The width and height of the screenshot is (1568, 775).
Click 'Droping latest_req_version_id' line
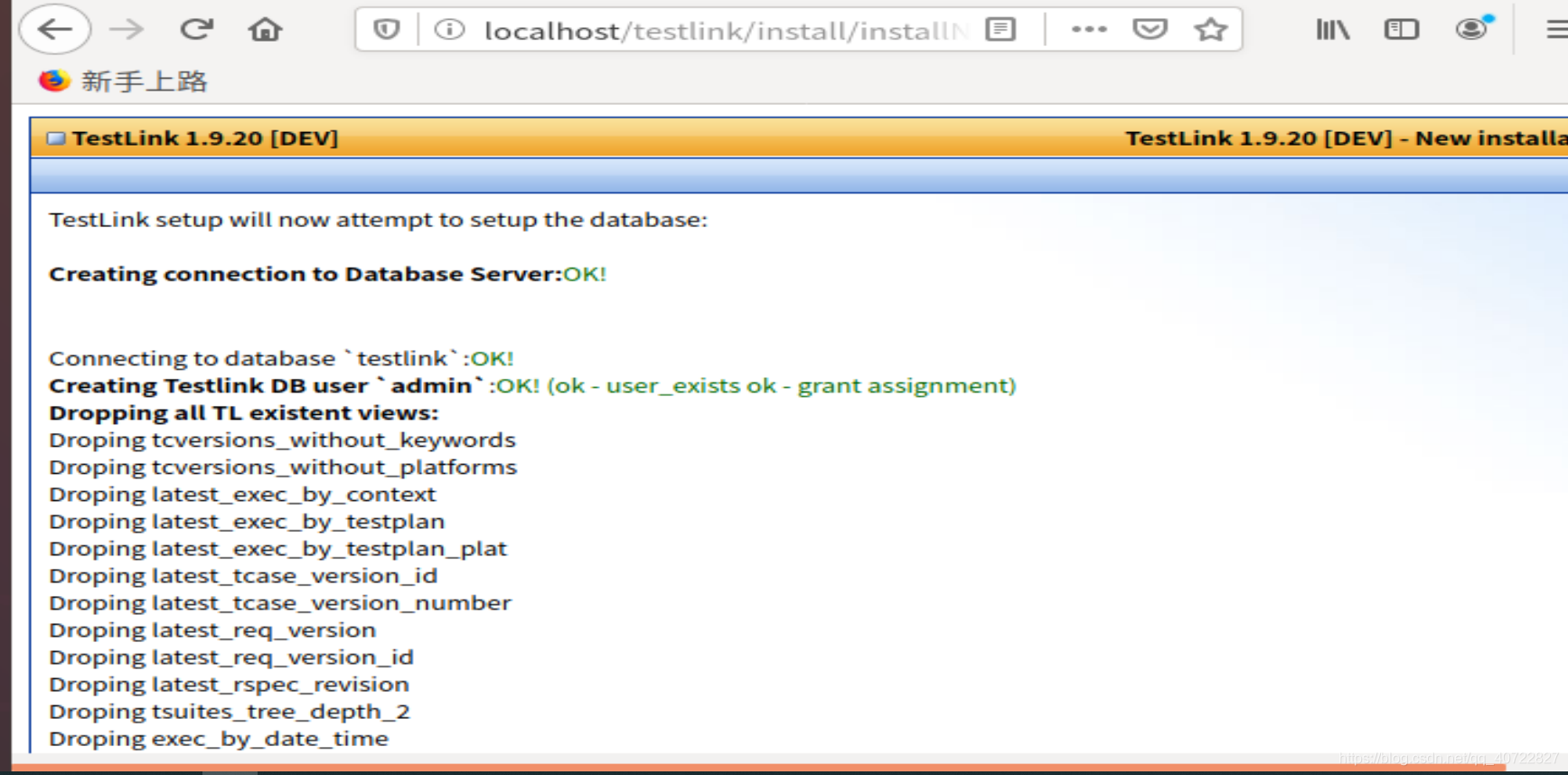[x=231, y=657]
